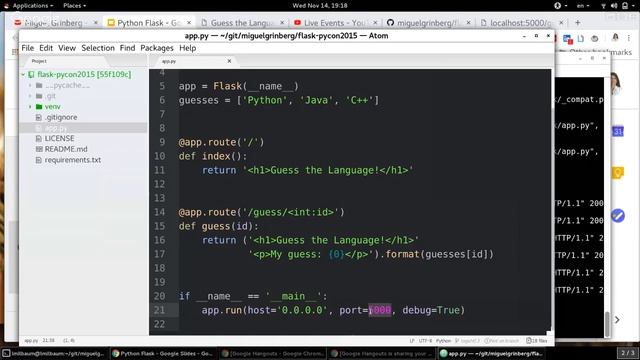The width and height of the screenshot is (640, 360).
Task: Open requirements.txt from the tree
Action: 73,160
